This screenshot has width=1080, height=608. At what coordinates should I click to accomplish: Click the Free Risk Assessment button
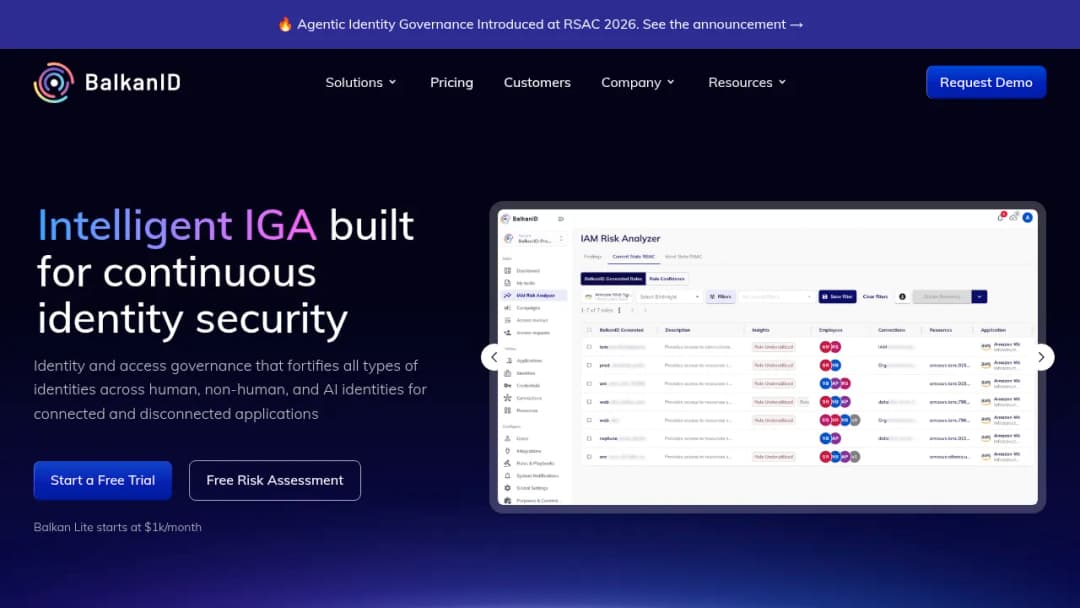coord(275,481)
